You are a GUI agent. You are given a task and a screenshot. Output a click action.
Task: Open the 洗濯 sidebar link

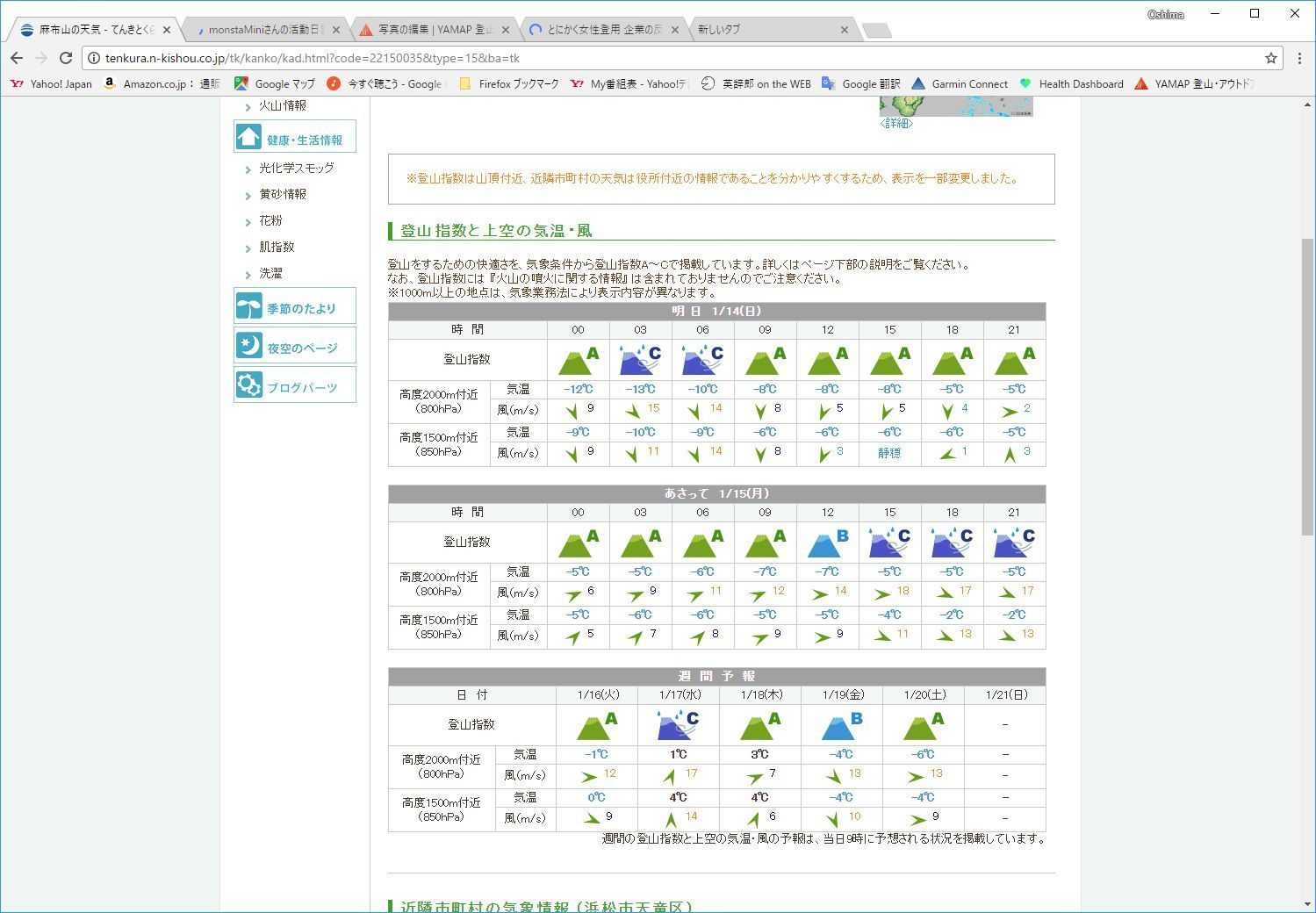[270, 274]
